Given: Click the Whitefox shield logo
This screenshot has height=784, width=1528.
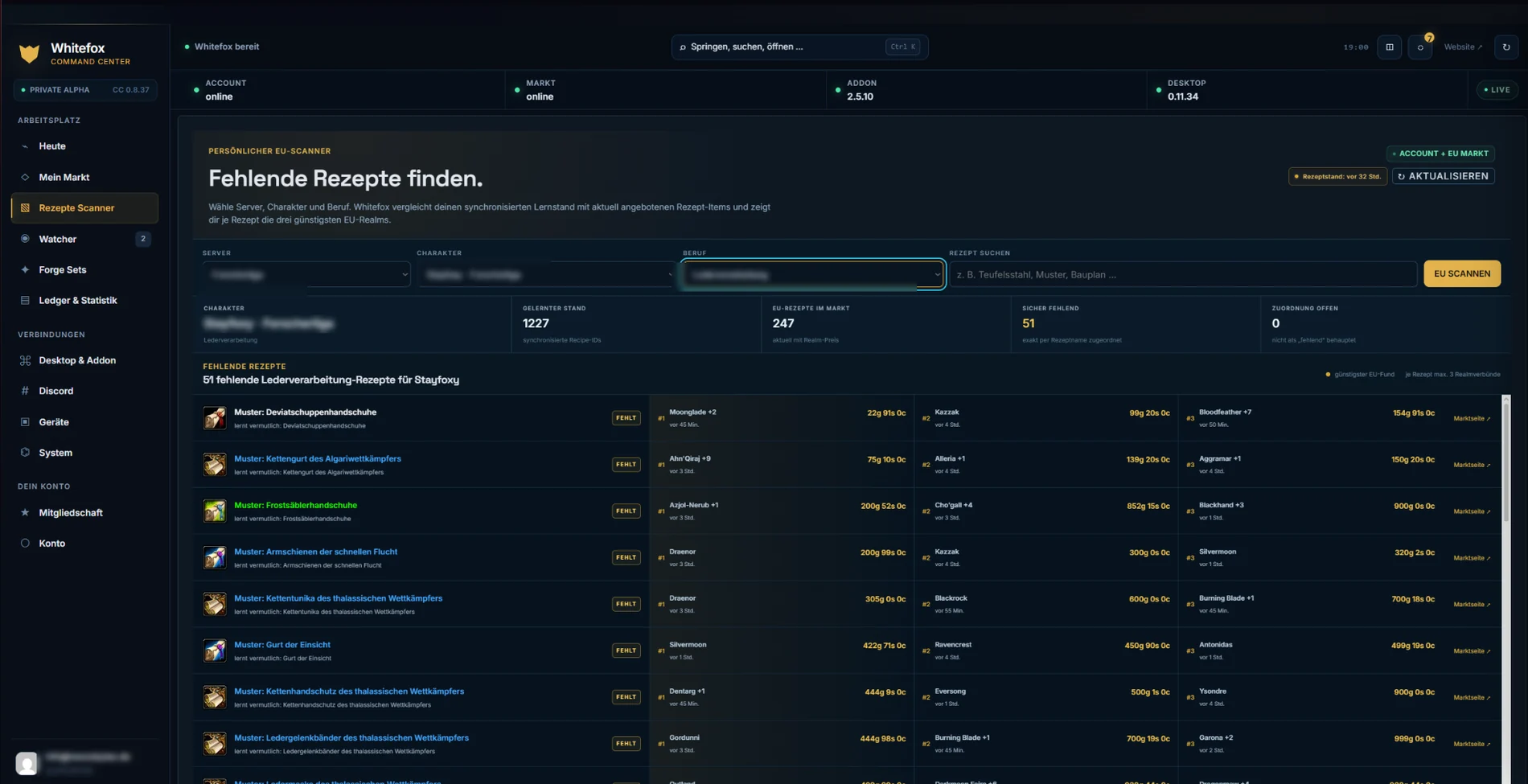Looking at the screenshot, I should 29,53.
